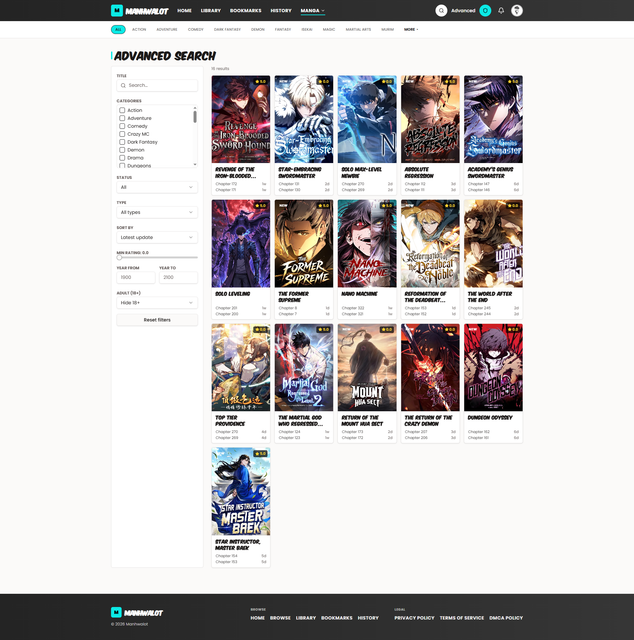Viewport: 634px width, 640px height.
Task: Click the Title search field
Action: click(157, 85)
